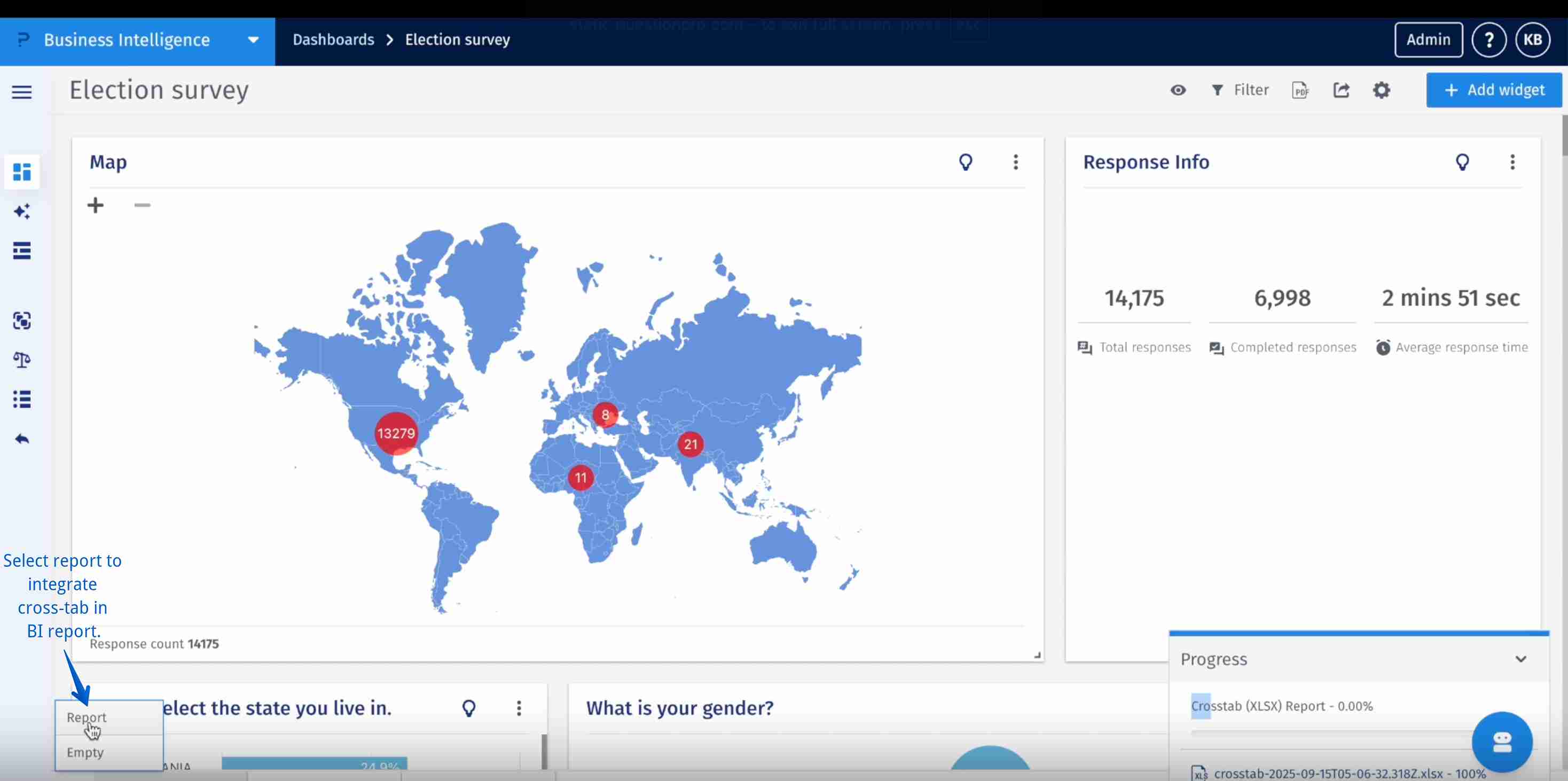
Task: Open Response Info insights lightbulb
Action: pos(1463,162)
